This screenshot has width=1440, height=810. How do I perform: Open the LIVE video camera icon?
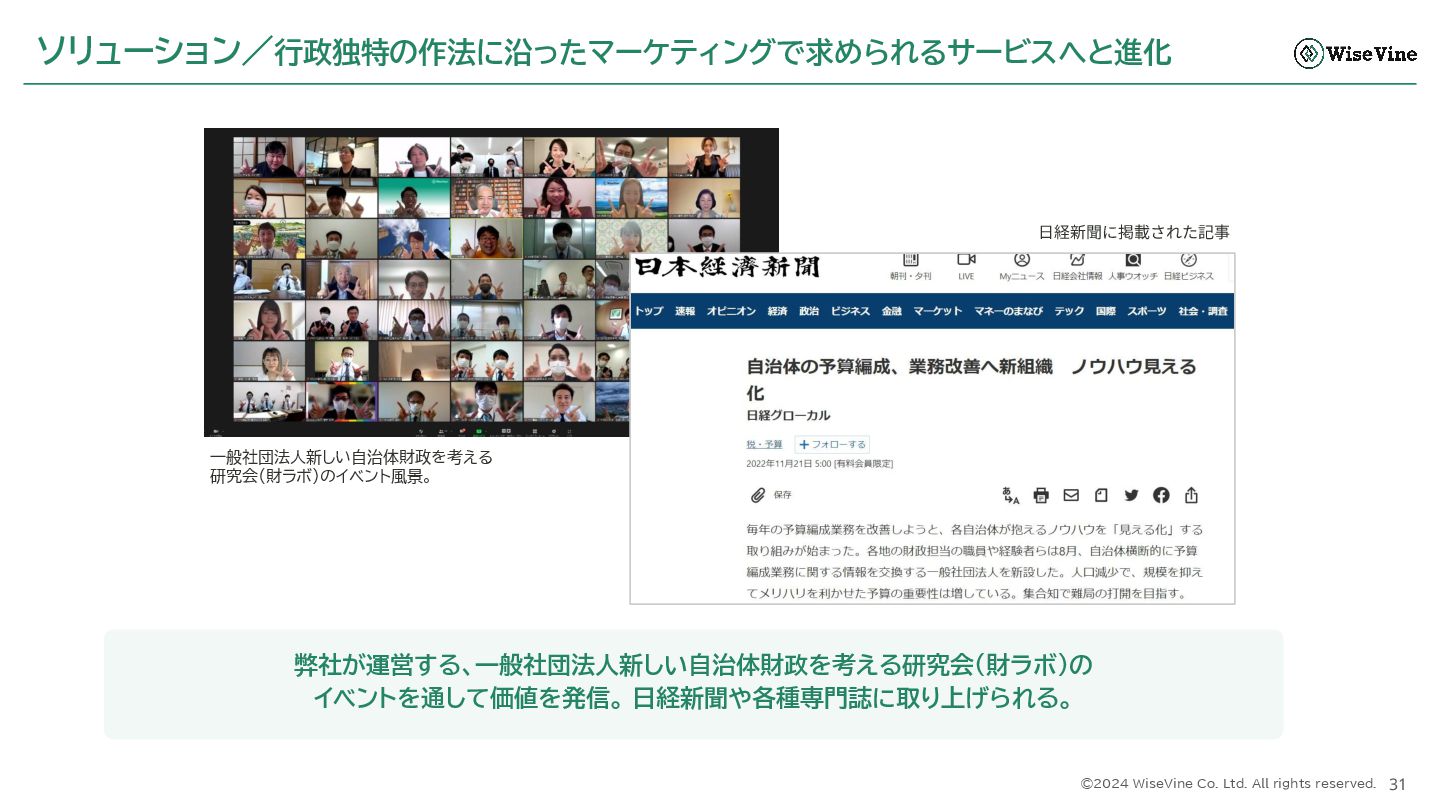(x=966, y=260)
